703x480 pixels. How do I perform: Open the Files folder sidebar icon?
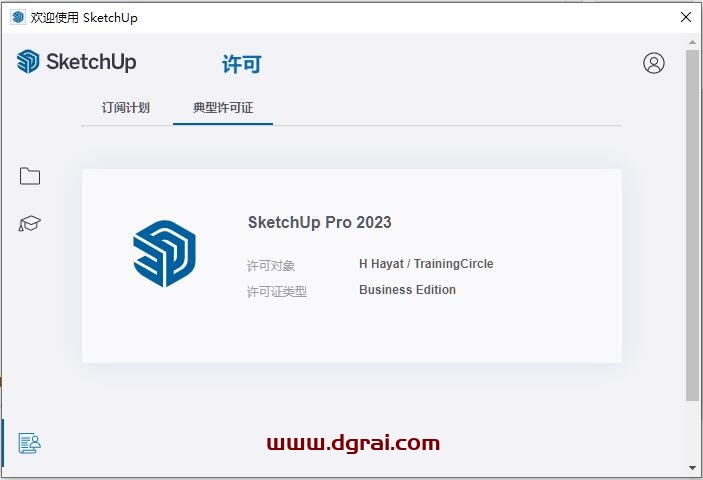coord(30,176)
